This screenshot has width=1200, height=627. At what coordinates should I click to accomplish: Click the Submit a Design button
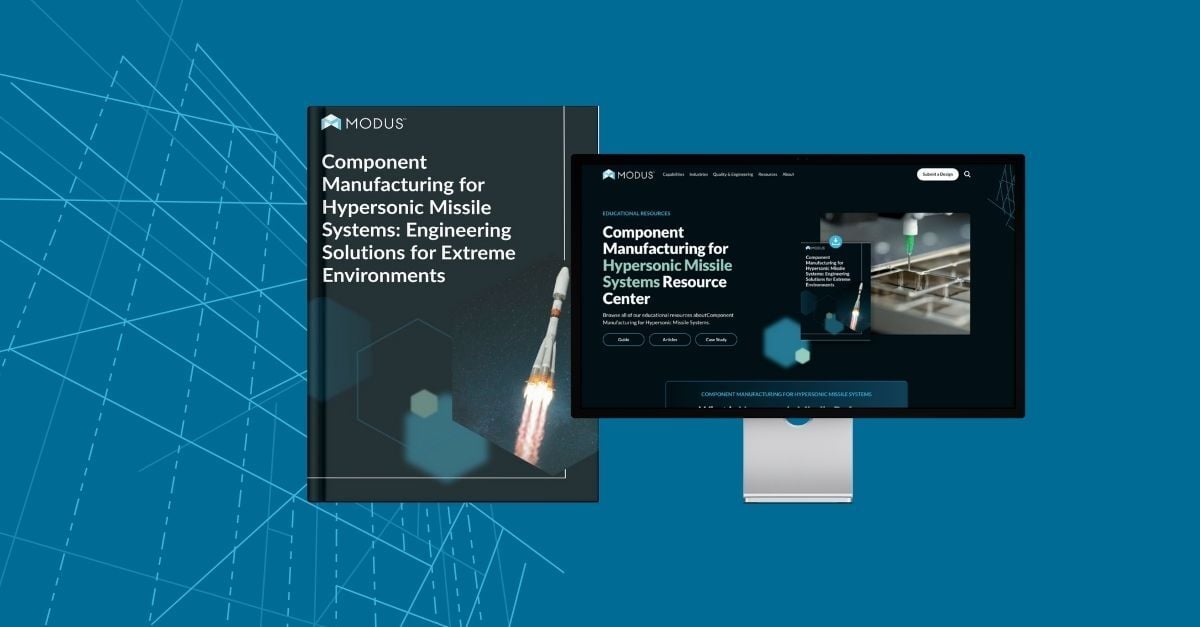[938, 173]
